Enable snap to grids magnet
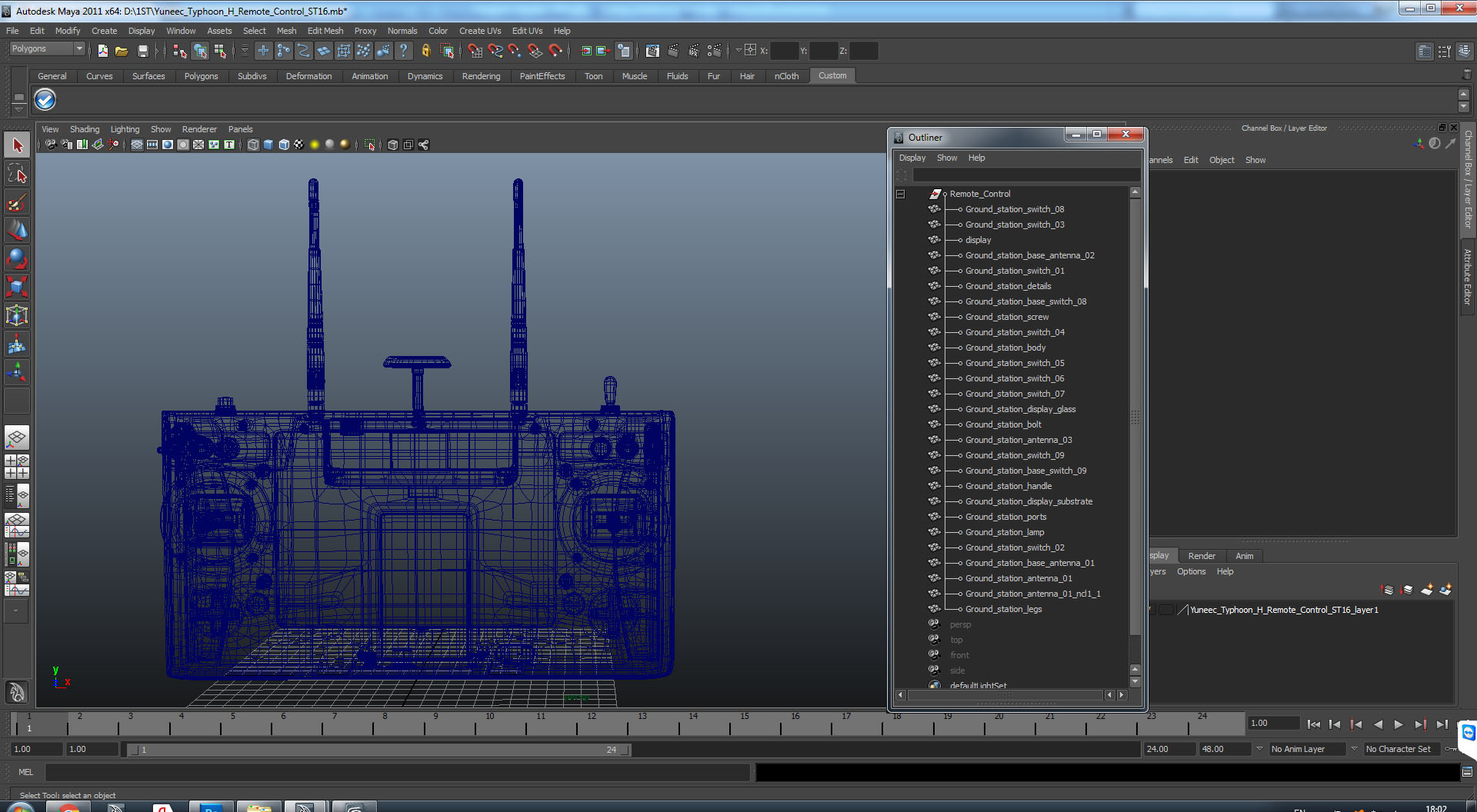The image size is (1477, 812). pyautogui.click(x=475, y=51)
